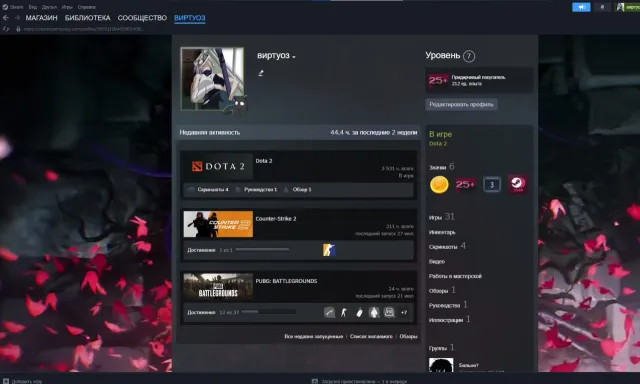This screenshot has height=384, width=640.
Task: Click the Counter-Strike 2 achievements progress bar
Action: (x=262, y=250)
